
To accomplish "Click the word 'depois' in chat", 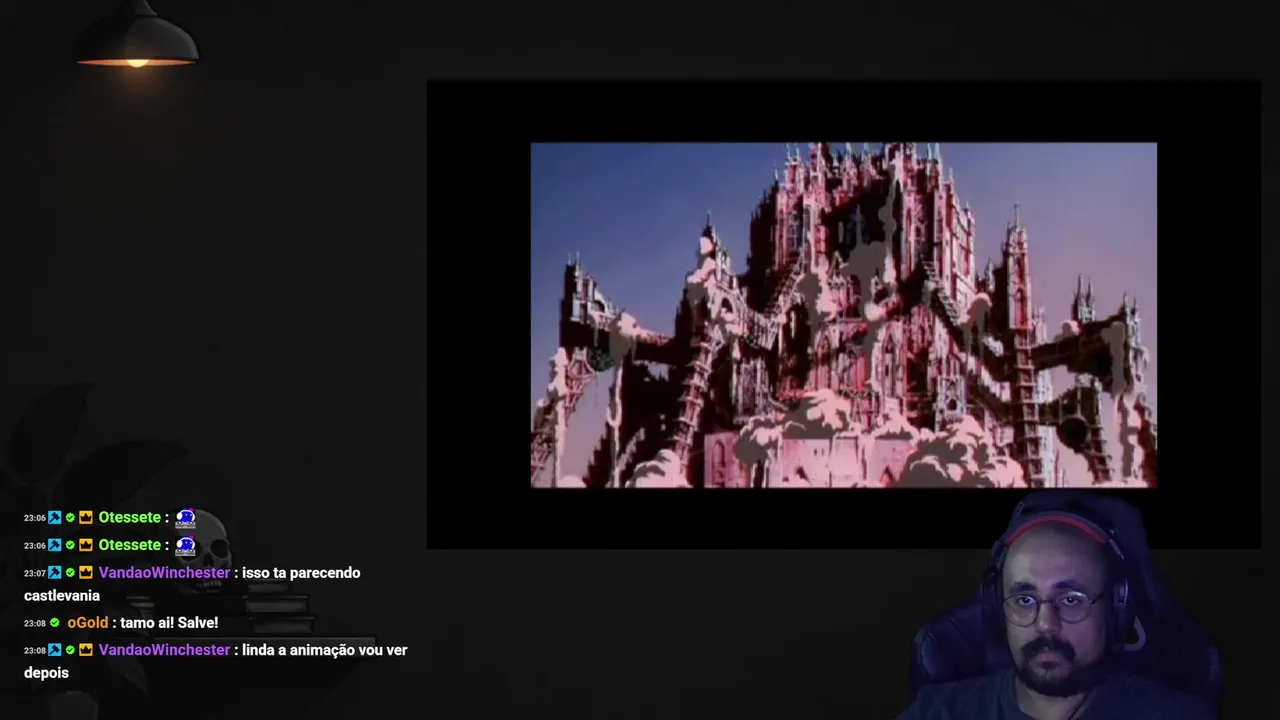I will point(46,673).
